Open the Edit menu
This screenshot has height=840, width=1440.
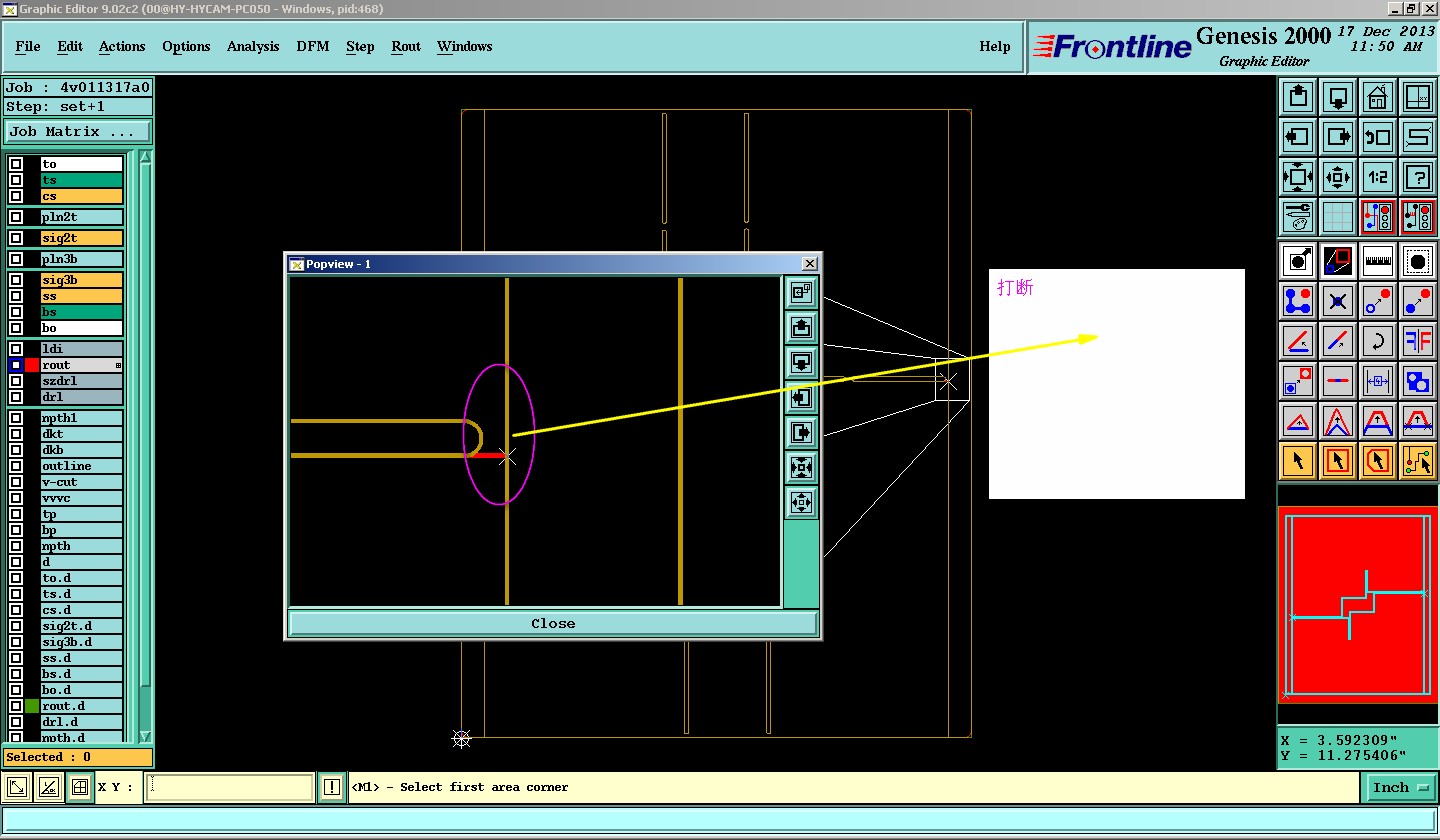point(70,46)
